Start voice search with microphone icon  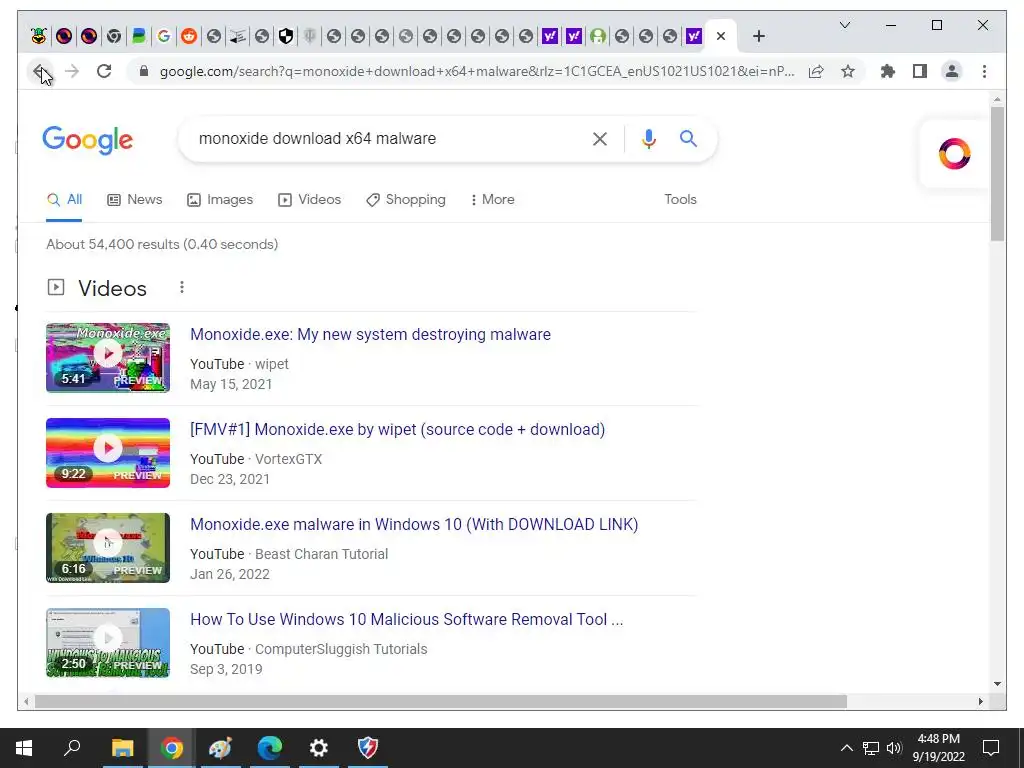[x=648, y=138]
